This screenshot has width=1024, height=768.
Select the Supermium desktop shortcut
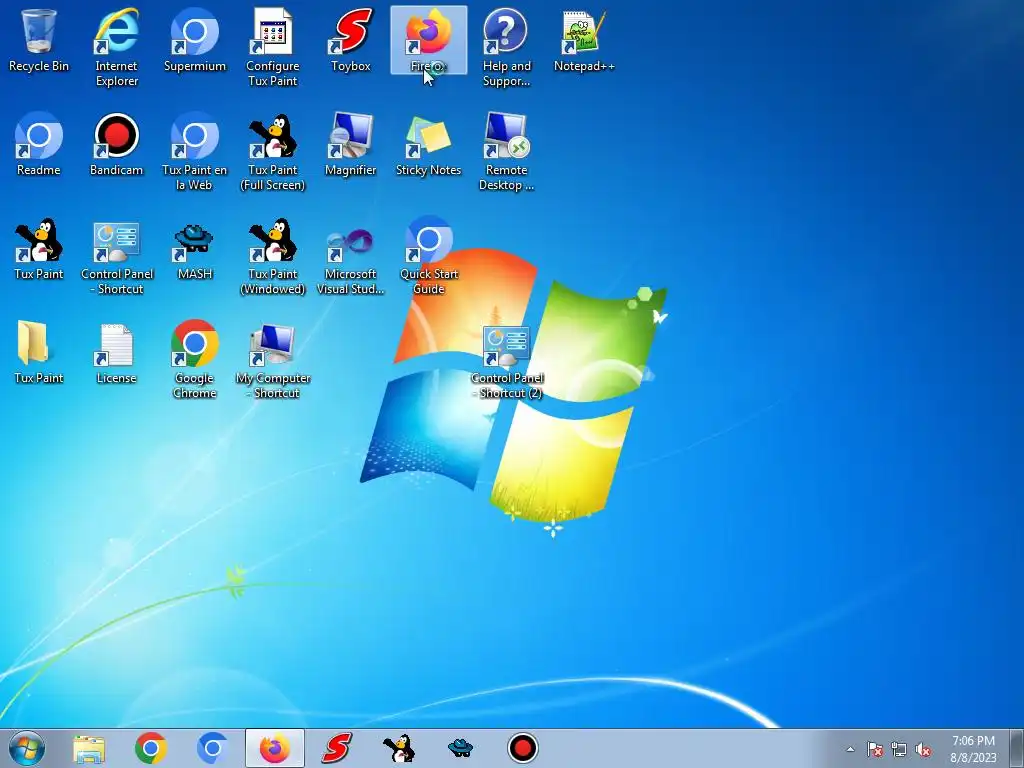click(195, 40)
